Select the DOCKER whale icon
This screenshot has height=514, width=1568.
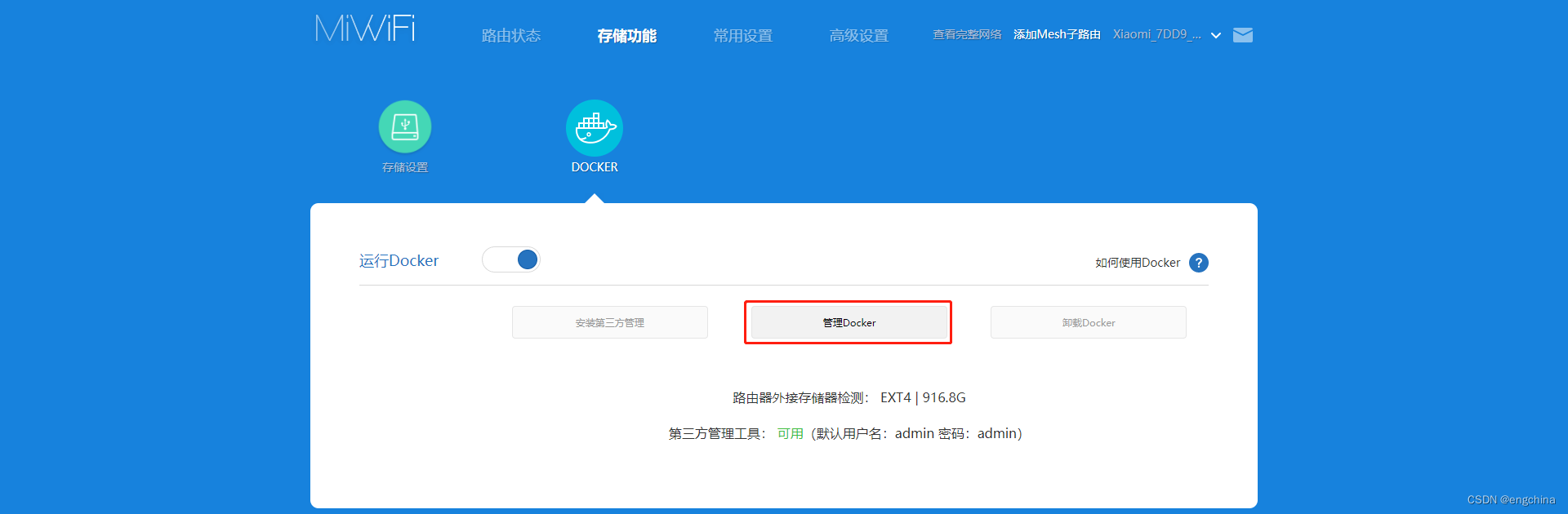595,128
